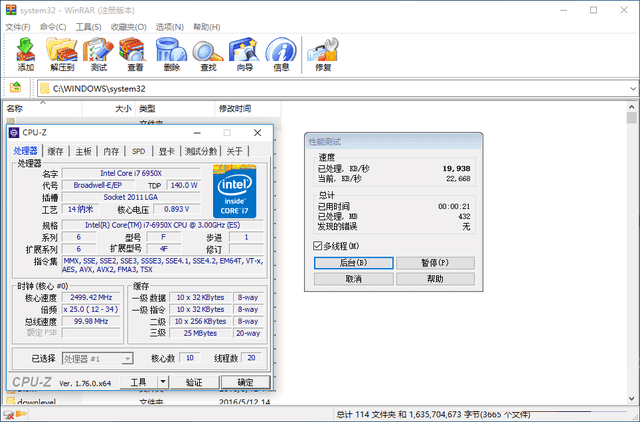Click the 取消 cancel button in benchmark dialog
The width and height of the screenshot is (640, 422).
pyautogui.click(x=353, y=279)
